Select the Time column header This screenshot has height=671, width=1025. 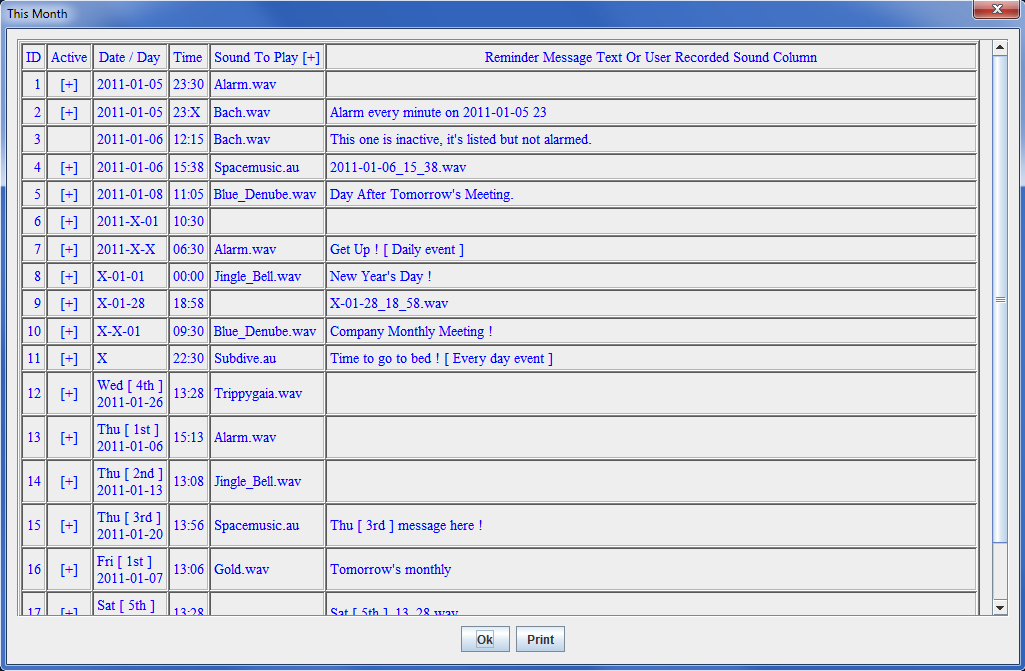click(188, 58)
